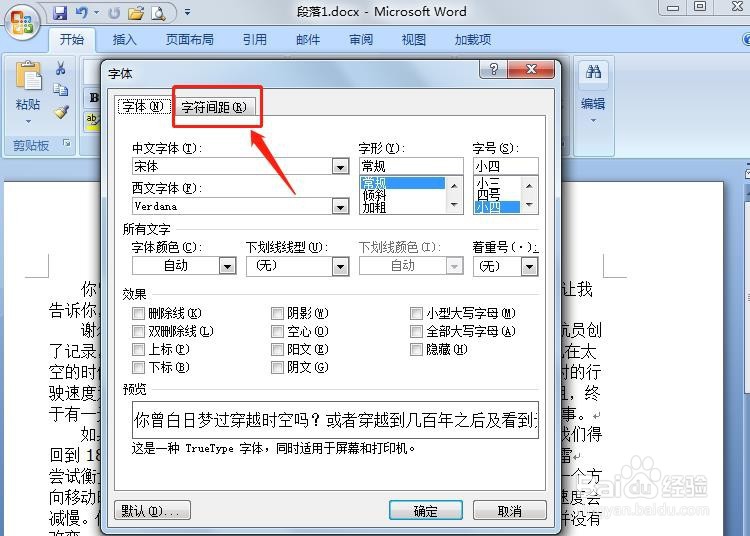
Task: Toggle the 阴文 checkbox
Action: coord(277,367)
